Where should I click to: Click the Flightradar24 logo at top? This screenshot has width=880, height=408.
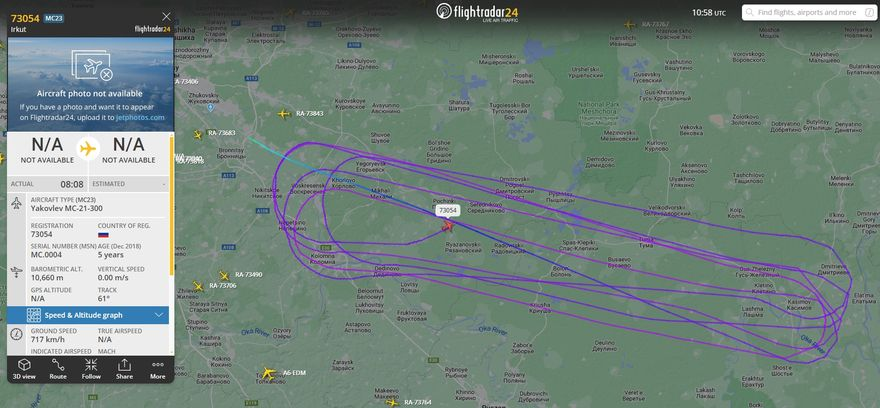tap(478, 11)
